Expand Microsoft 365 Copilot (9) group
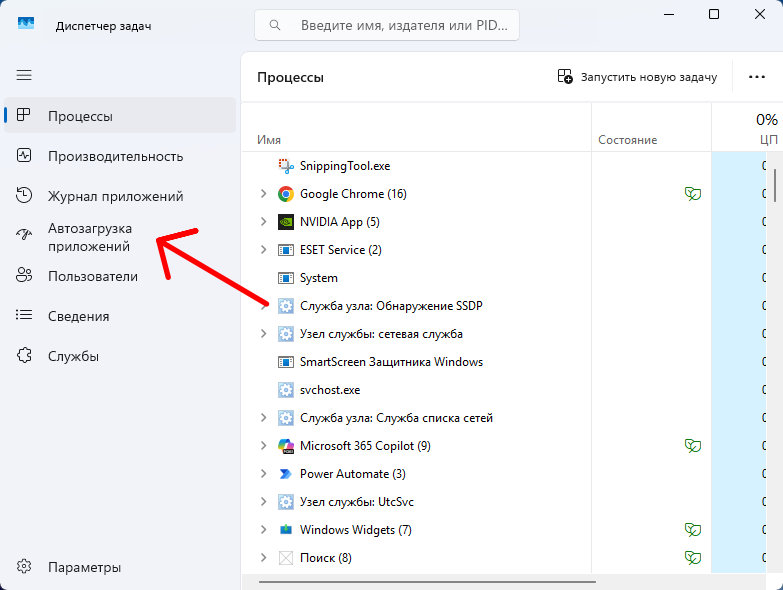This screenshot has width=783, height=590. 263,446
